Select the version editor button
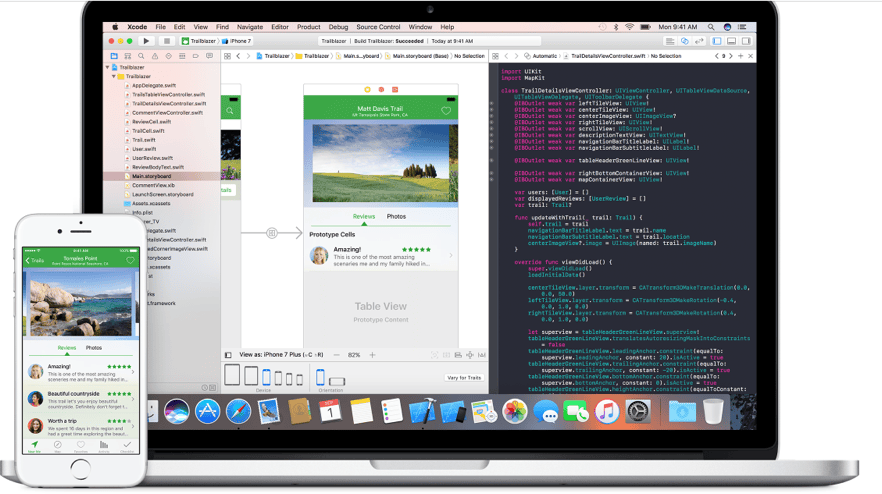This screenshot has width=882, height=494. tap(699, 41)
